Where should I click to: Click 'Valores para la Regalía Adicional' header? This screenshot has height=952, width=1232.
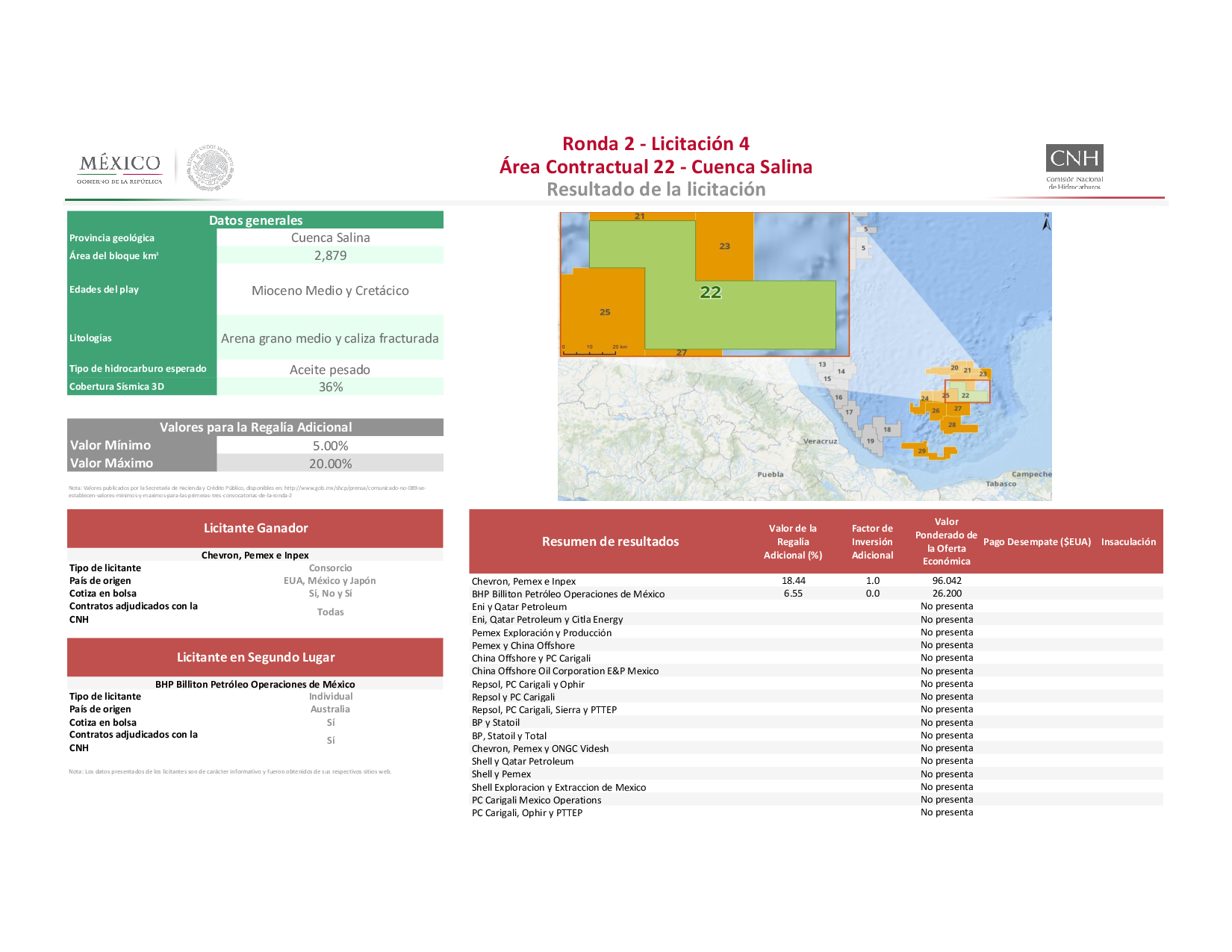pos(255,427)
